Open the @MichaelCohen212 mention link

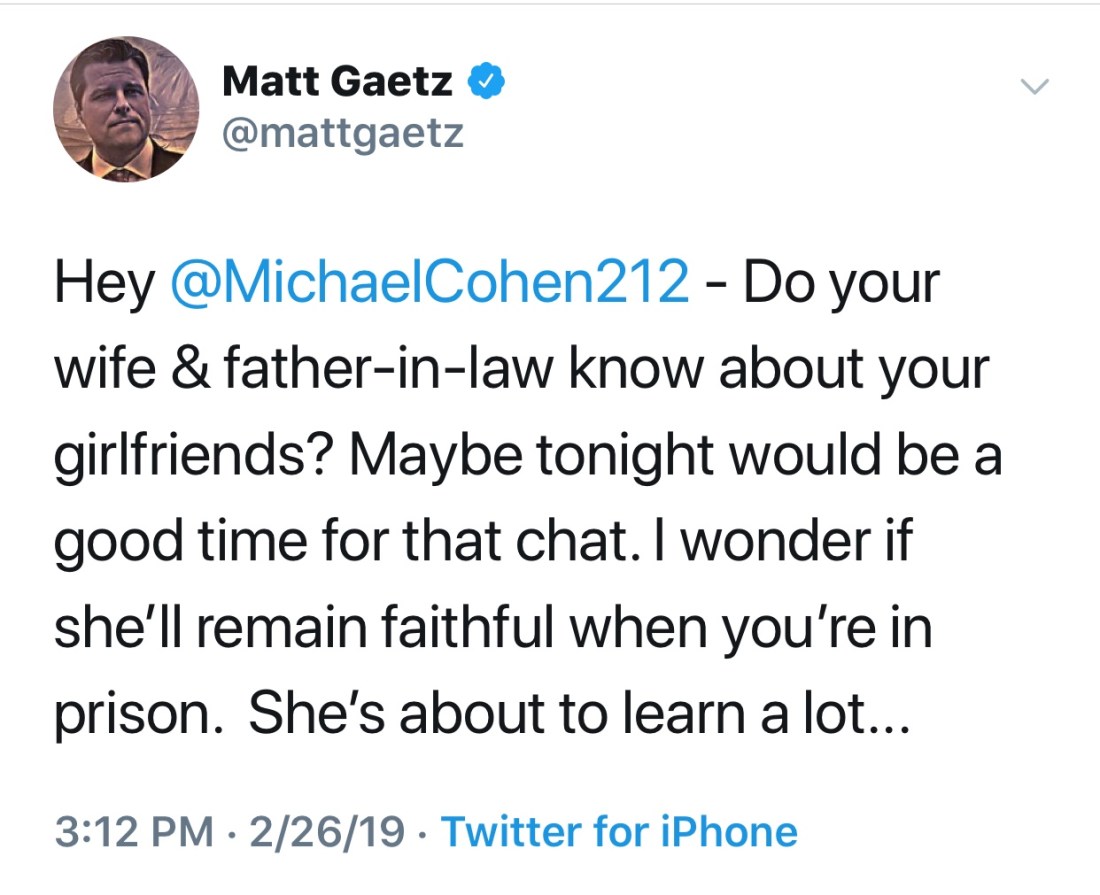tap(430, 284)
